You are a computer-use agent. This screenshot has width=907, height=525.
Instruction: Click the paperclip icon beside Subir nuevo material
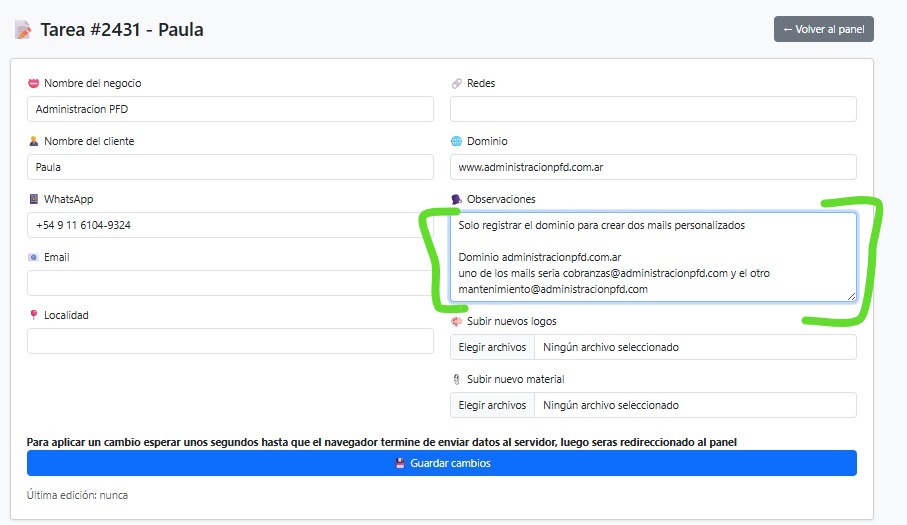pos(456,379)
